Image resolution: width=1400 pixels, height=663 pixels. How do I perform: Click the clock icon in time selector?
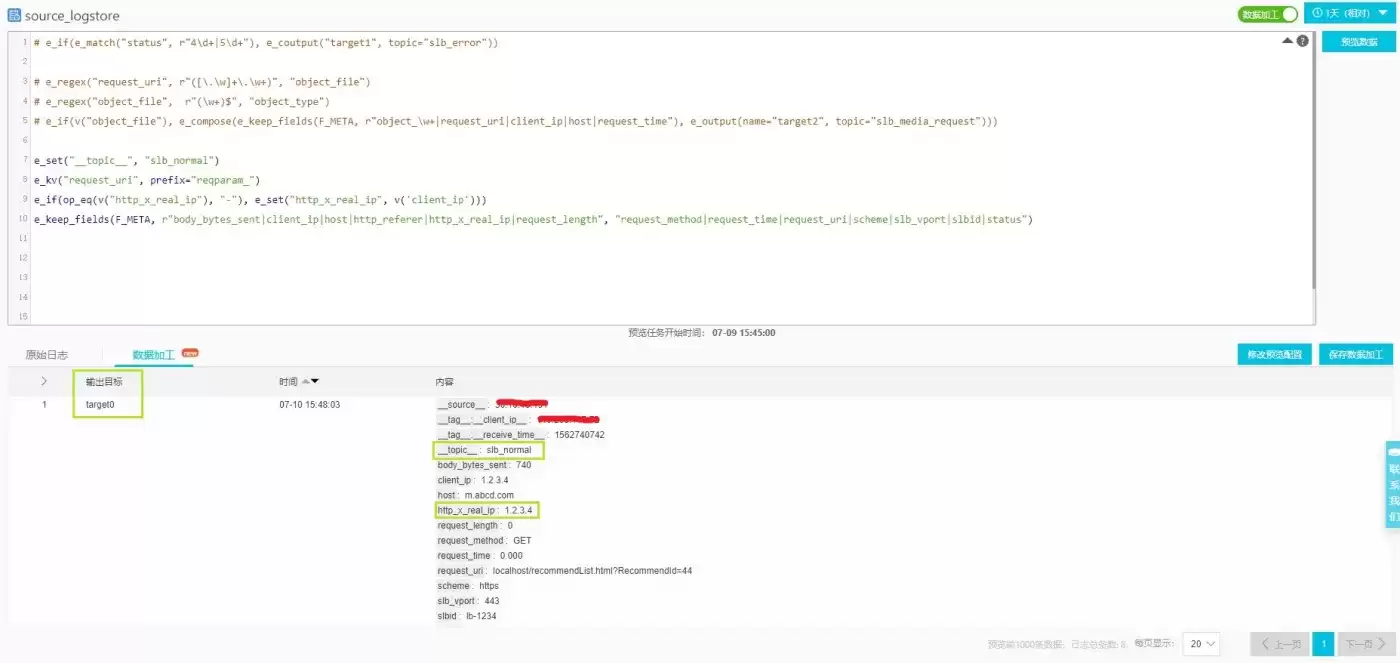click(1317, 13)
